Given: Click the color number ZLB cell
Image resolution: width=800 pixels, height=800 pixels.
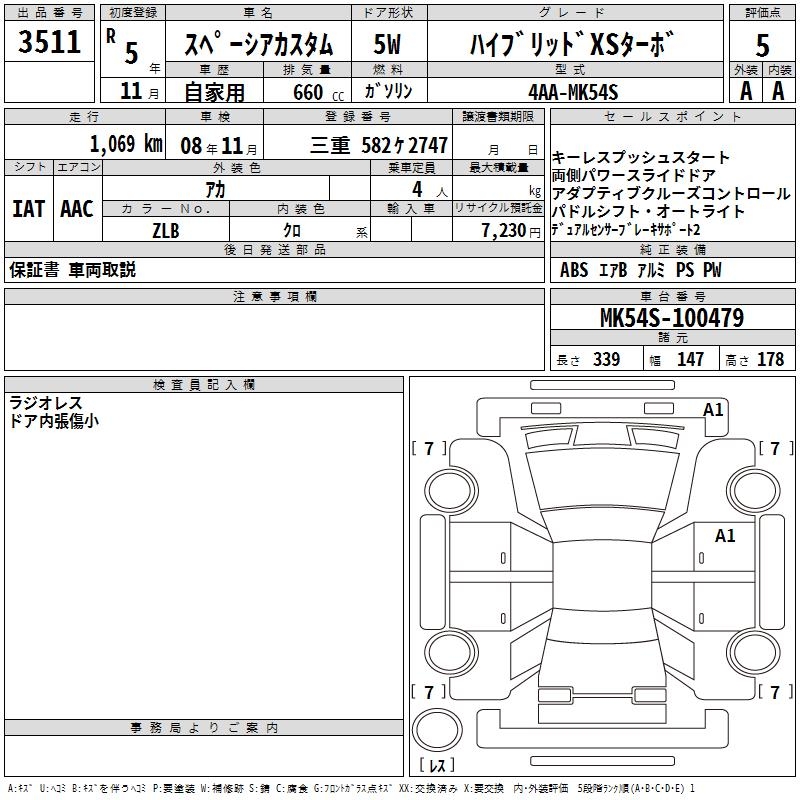Looking at the screenshot, I should coord(166,230).
